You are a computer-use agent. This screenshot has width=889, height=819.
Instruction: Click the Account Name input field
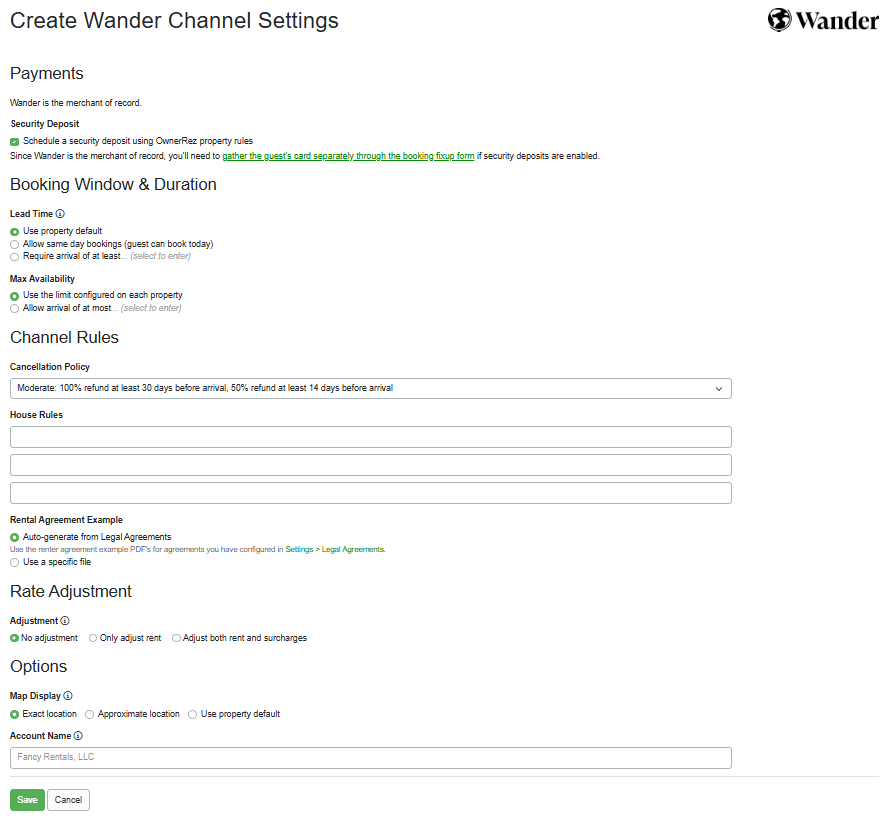click(370, 758)
